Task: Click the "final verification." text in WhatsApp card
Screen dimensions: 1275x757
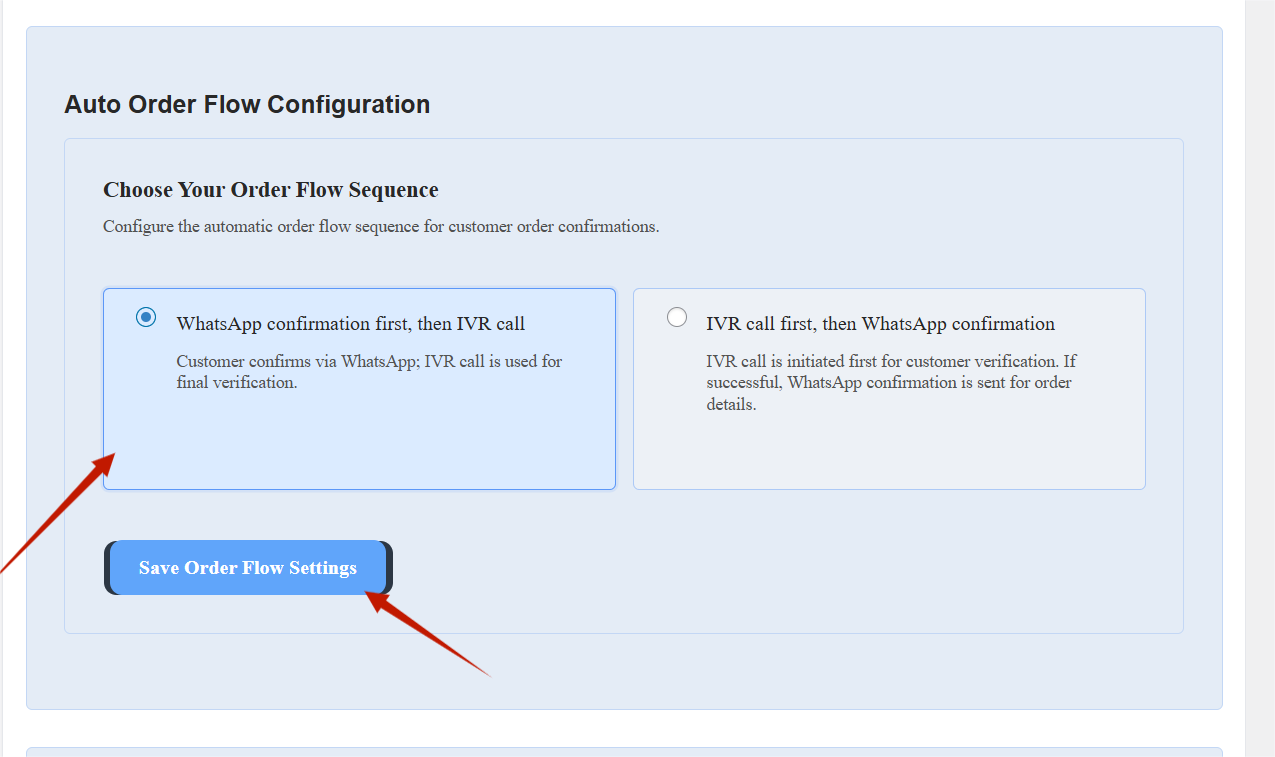Action: pyautogui.click(x=237, y=383)
